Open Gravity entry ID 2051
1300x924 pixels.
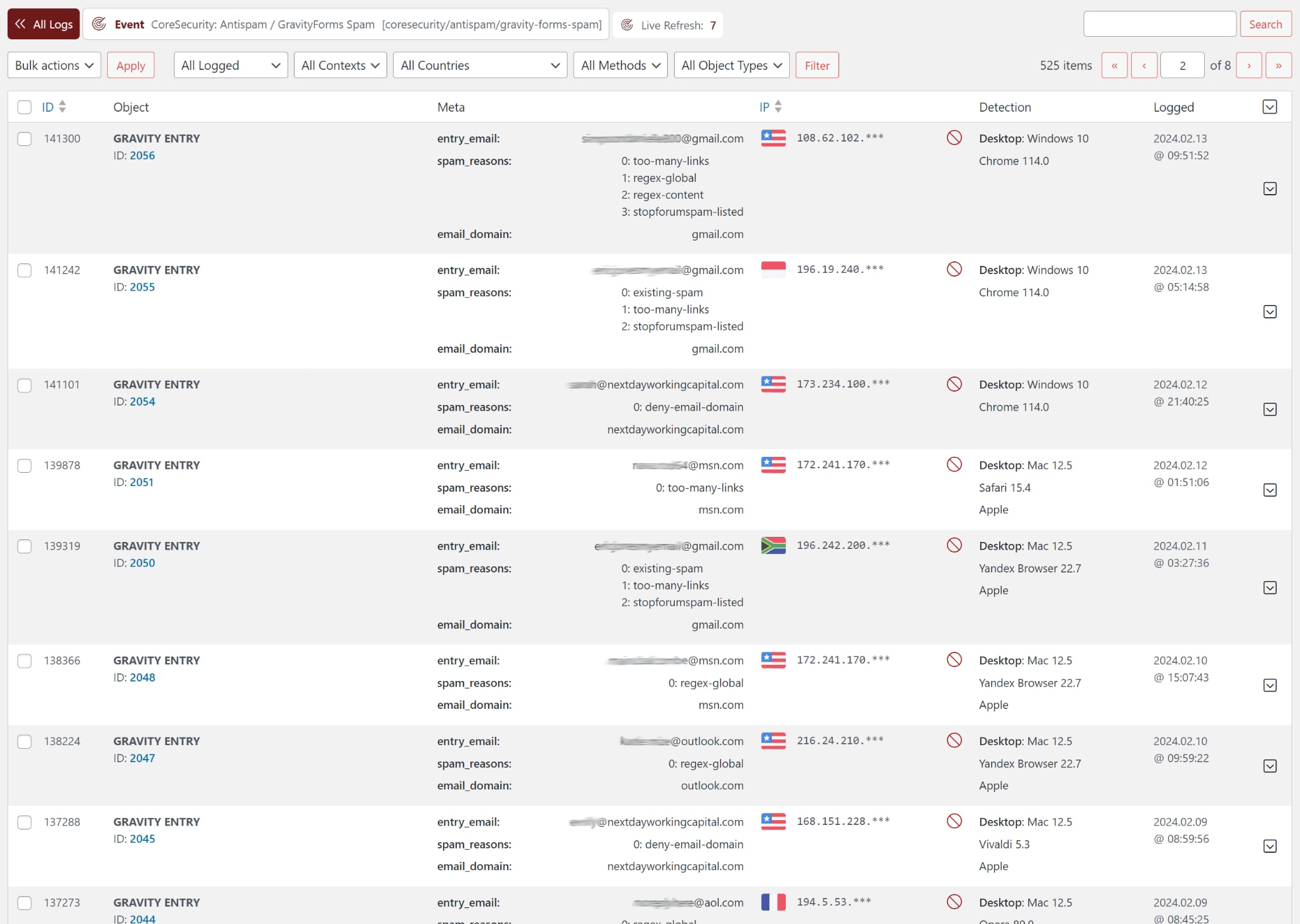click(x=142, y=482)
